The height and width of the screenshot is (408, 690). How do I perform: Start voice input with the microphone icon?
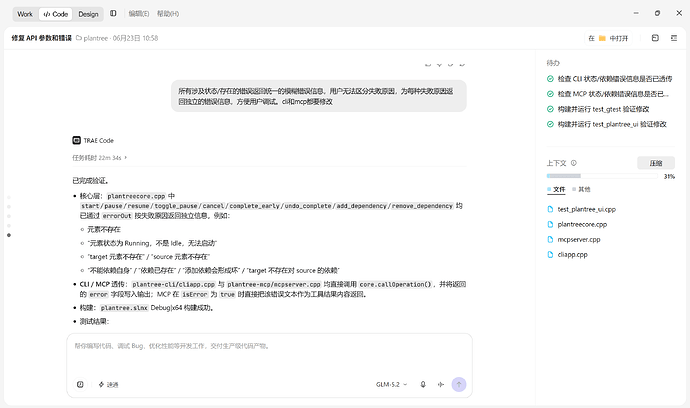tap(423, 384)
